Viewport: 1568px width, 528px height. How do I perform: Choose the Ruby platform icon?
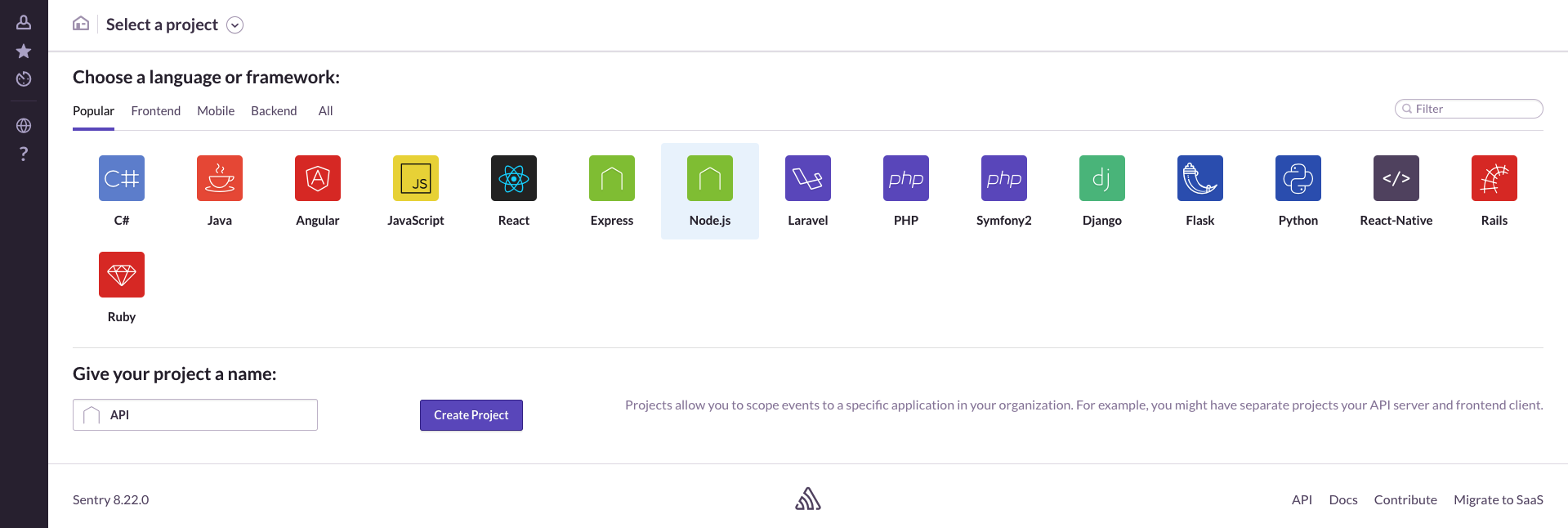click(122, 275)
